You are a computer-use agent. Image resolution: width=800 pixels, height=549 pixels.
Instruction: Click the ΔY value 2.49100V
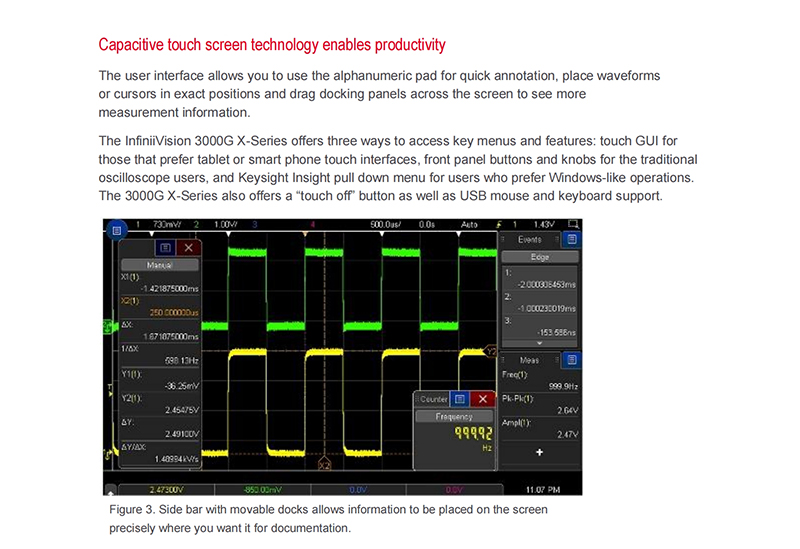[x=182, y=434]
